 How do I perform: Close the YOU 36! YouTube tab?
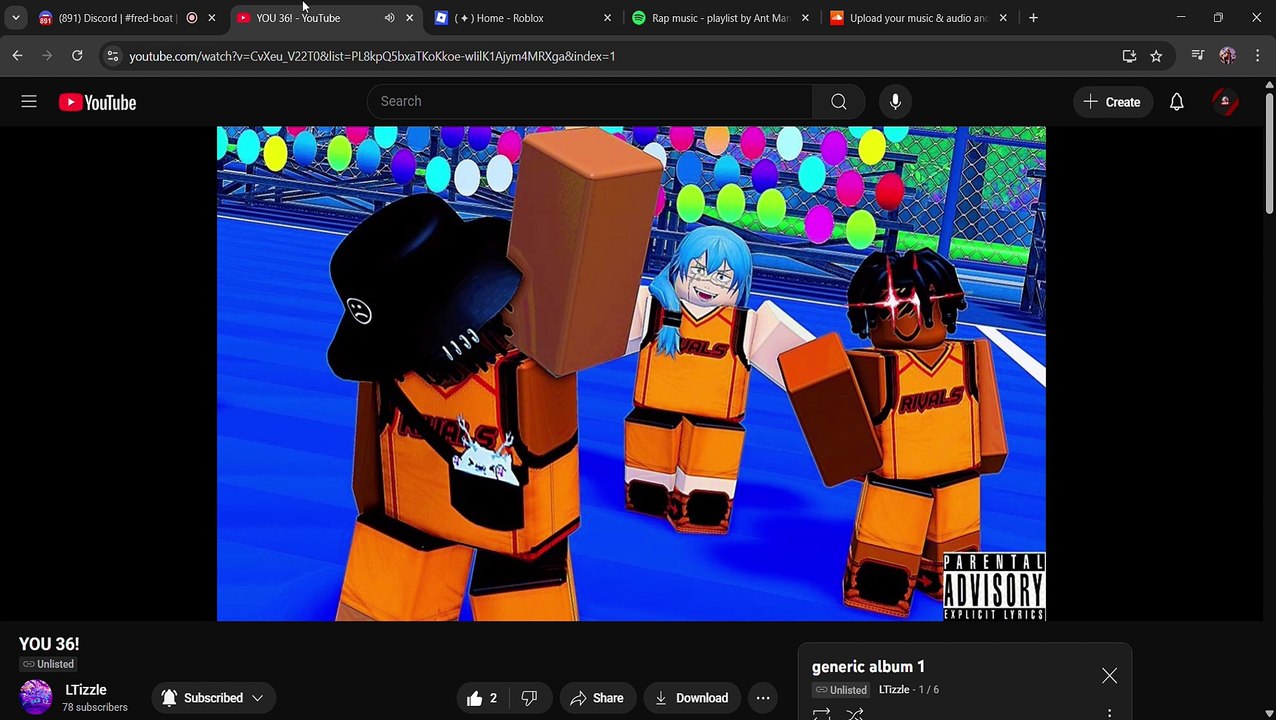[x=409, y=18]
